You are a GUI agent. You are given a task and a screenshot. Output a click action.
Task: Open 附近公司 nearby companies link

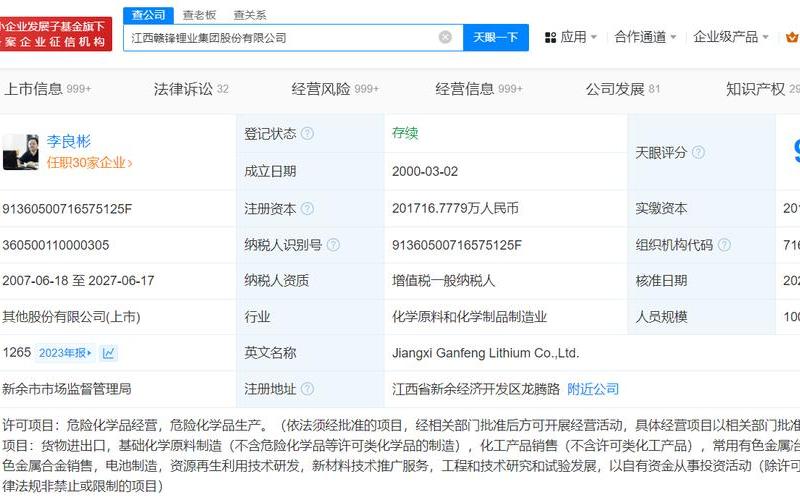tap(593, 389)
